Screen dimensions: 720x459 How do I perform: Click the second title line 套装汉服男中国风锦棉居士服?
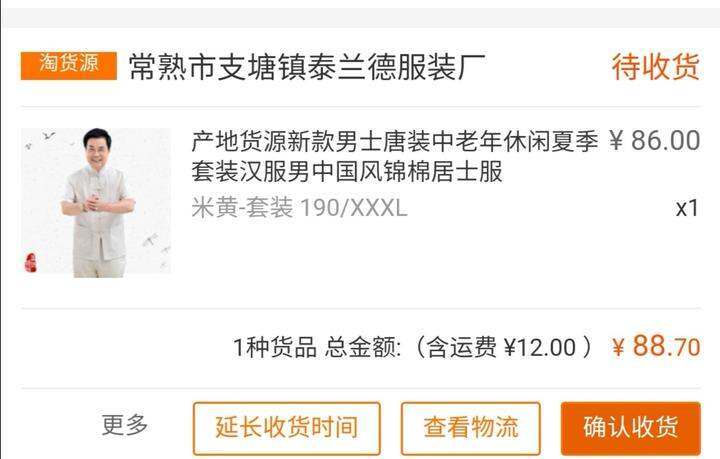347,172
